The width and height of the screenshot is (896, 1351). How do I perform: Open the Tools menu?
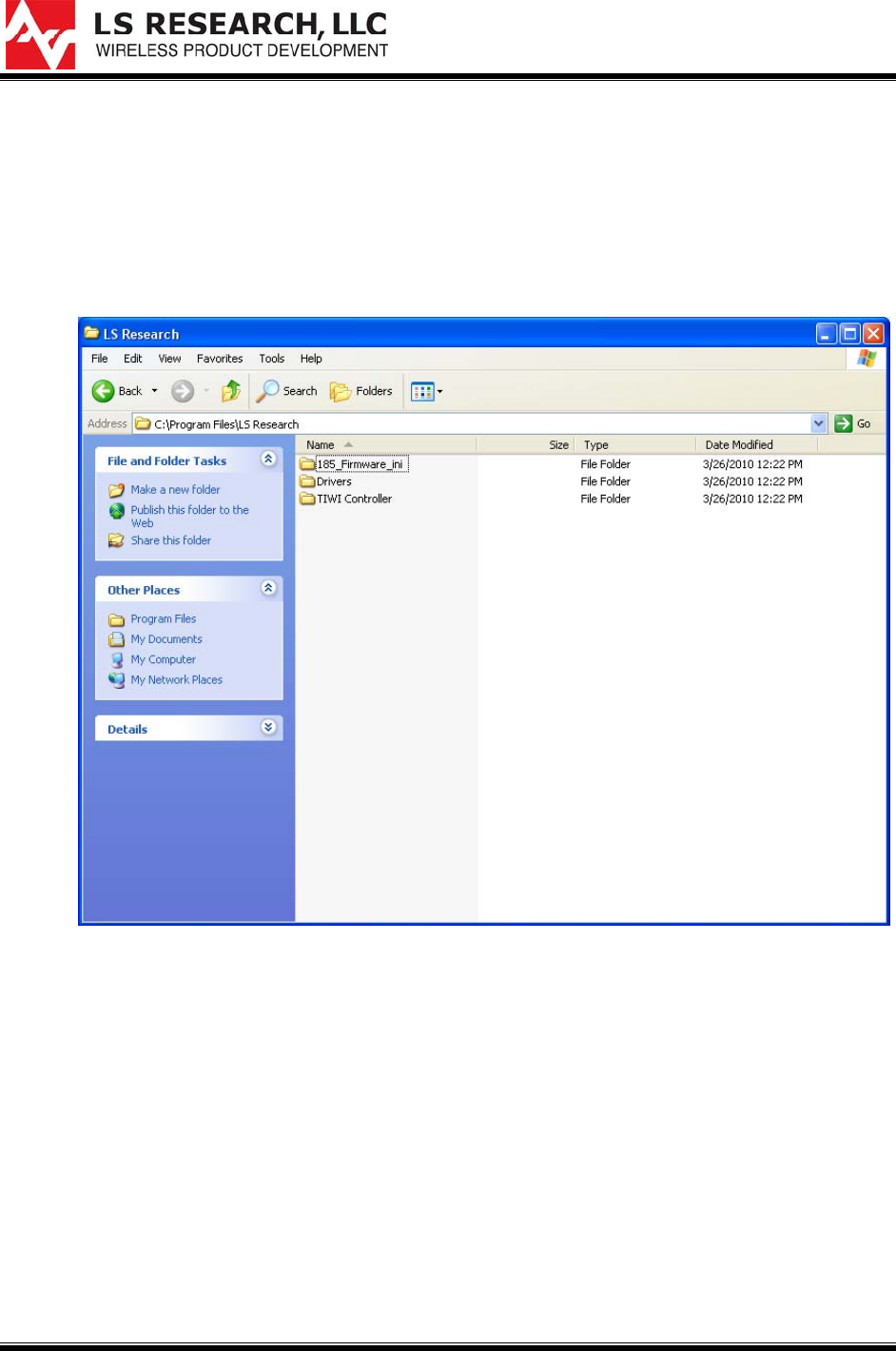click(x=272, y=359)
